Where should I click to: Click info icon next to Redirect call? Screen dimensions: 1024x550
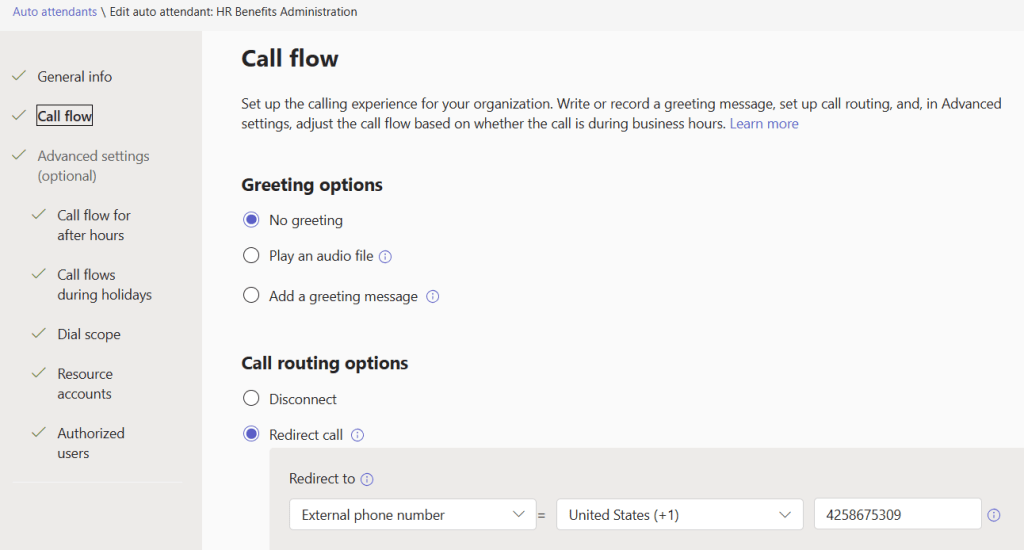(358, 435)
